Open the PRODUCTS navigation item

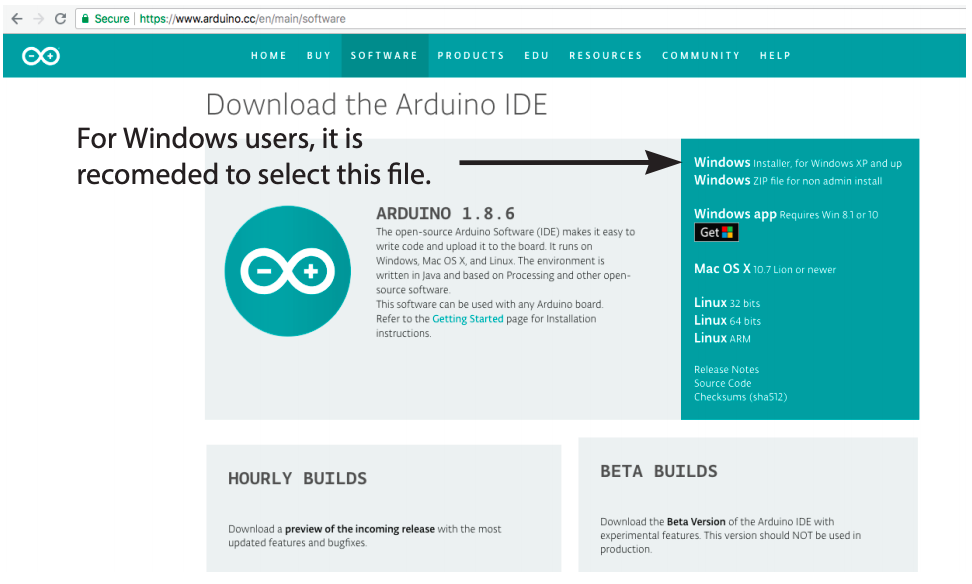tap(471, 56)
